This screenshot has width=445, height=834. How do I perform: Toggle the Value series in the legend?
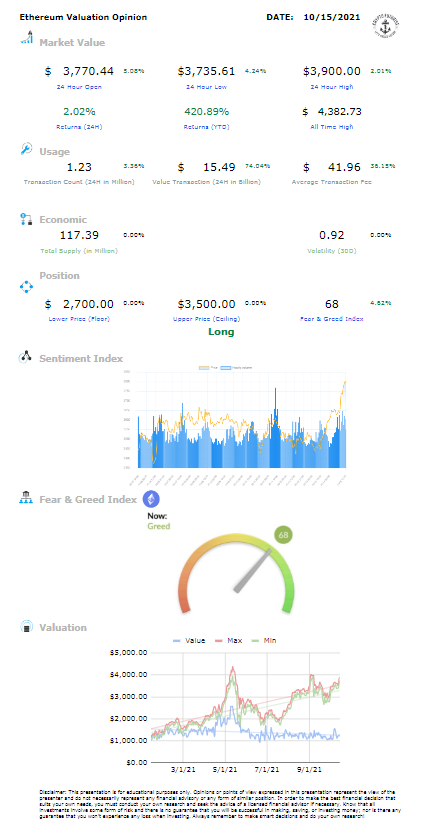point(189,640)
